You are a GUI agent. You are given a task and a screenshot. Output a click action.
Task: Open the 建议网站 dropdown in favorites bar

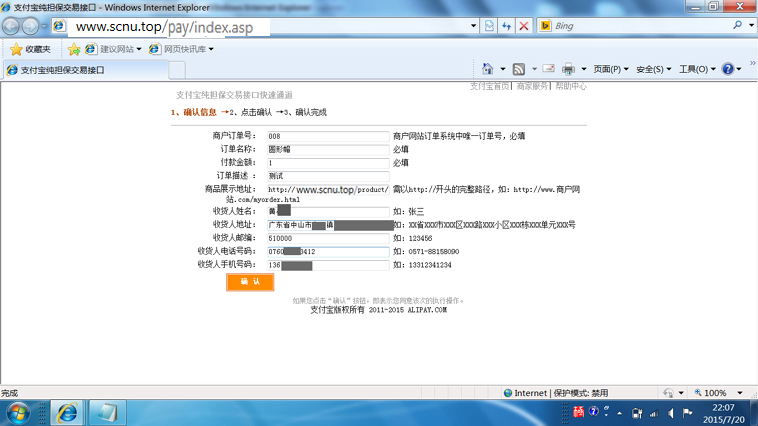tap(114, 49)
